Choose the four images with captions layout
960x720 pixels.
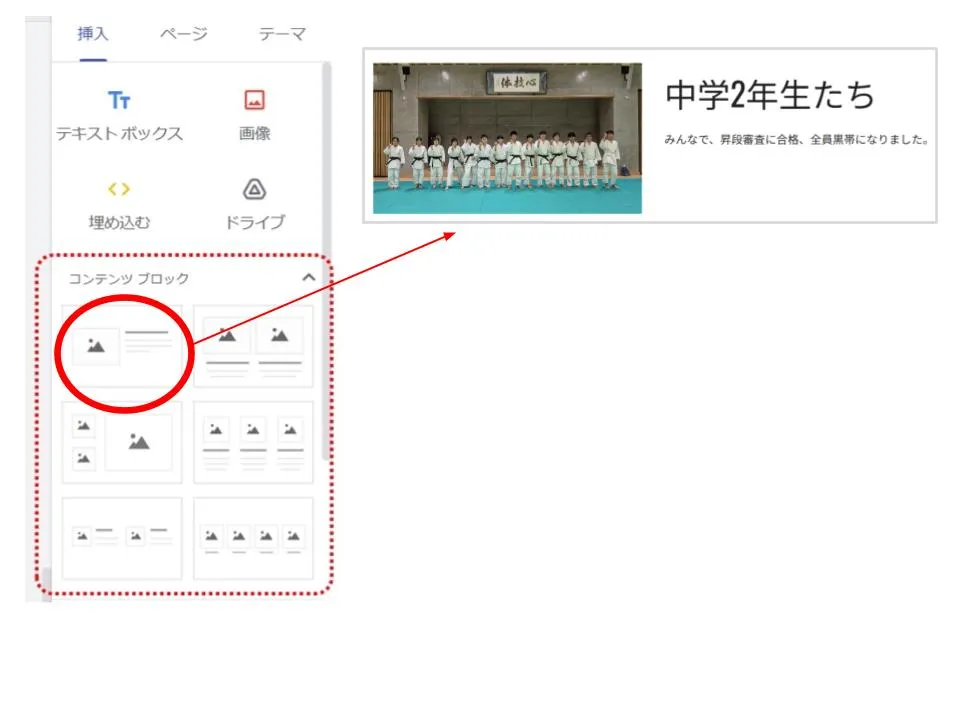pyautogui.click(x=253, y=538)
